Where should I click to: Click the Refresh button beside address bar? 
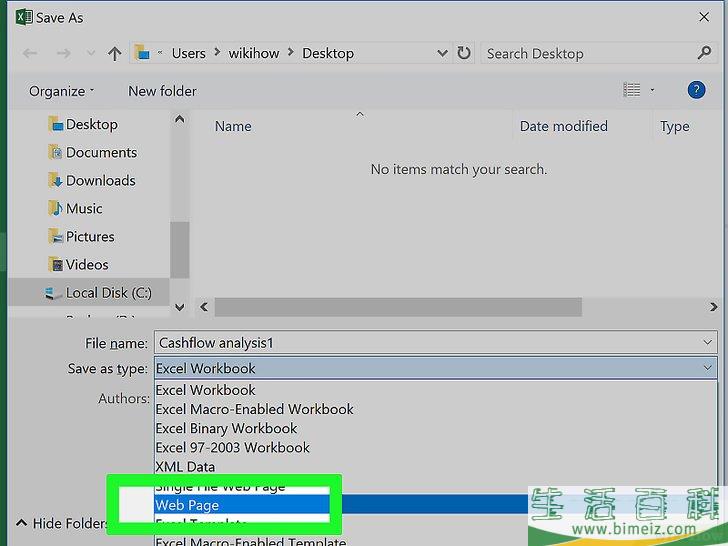464,54
